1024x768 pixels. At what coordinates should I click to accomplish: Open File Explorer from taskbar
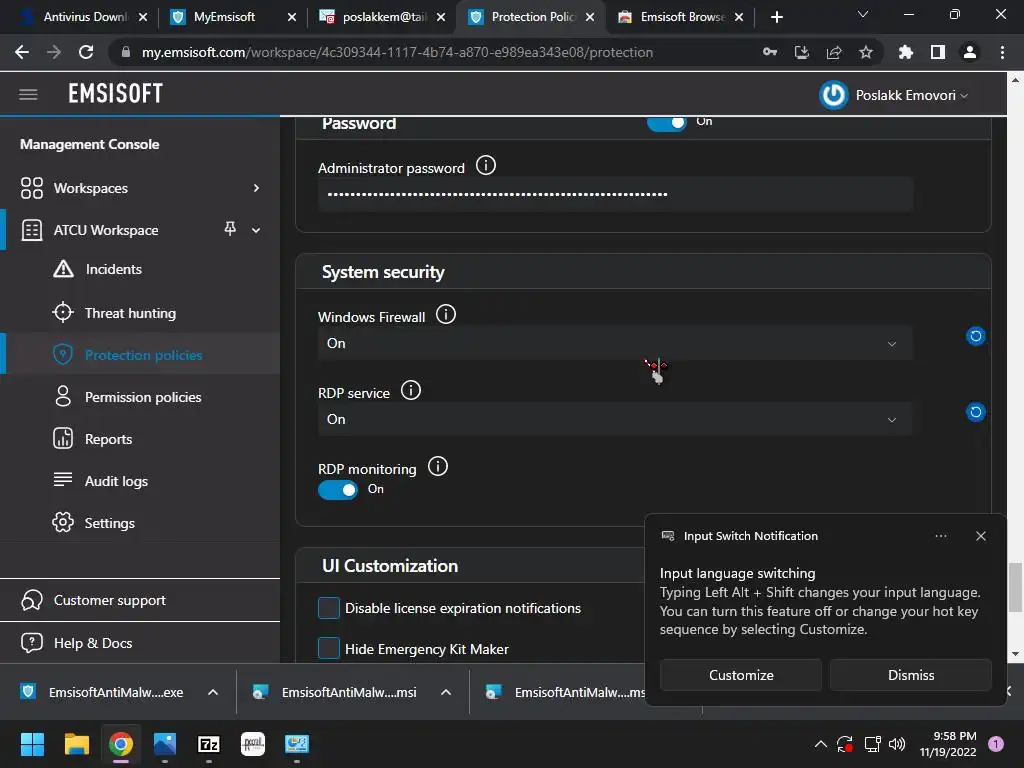coord(76,744)
